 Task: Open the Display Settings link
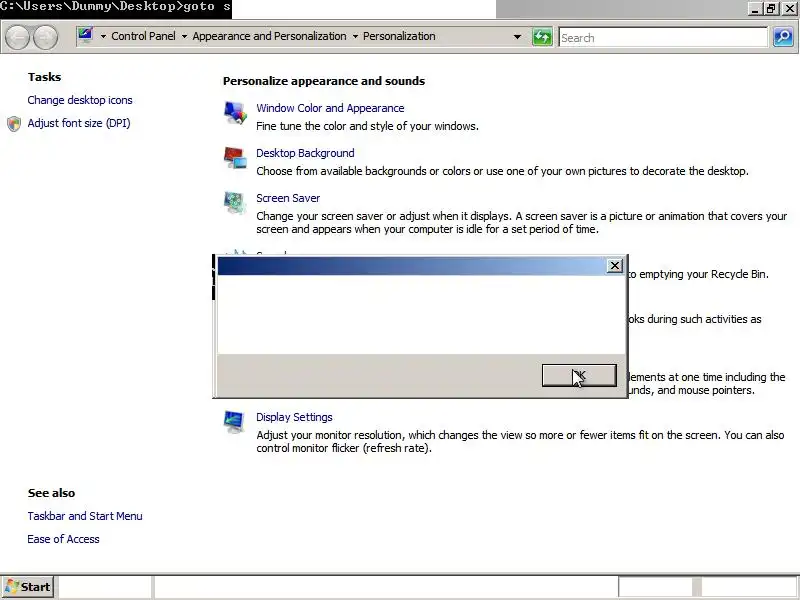[x=294, y=417]
